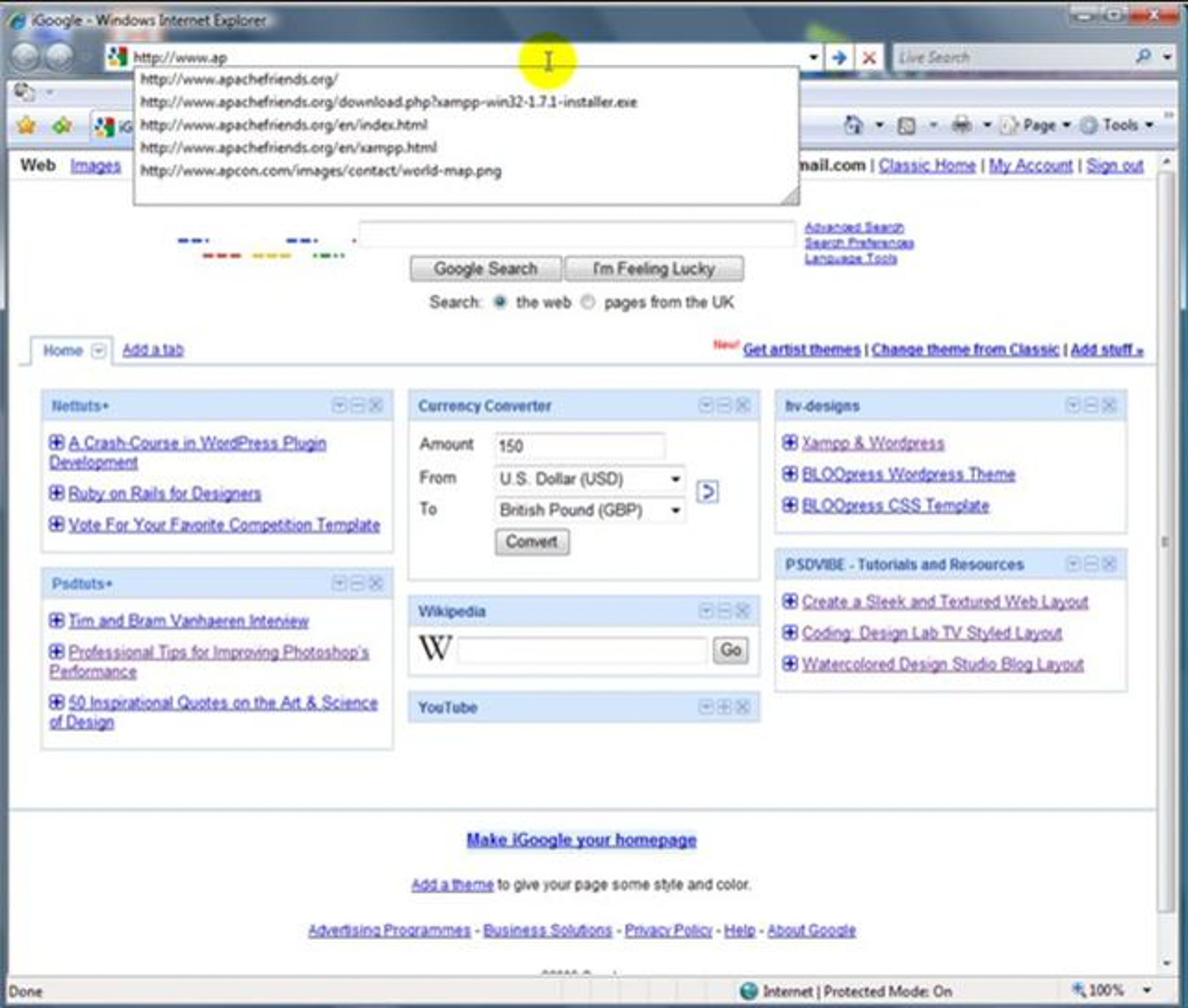Screen dimensions: 1188x1008
Task: Expand the plus icon beside Coding: Design Lab TV
Action: [790, 632]
